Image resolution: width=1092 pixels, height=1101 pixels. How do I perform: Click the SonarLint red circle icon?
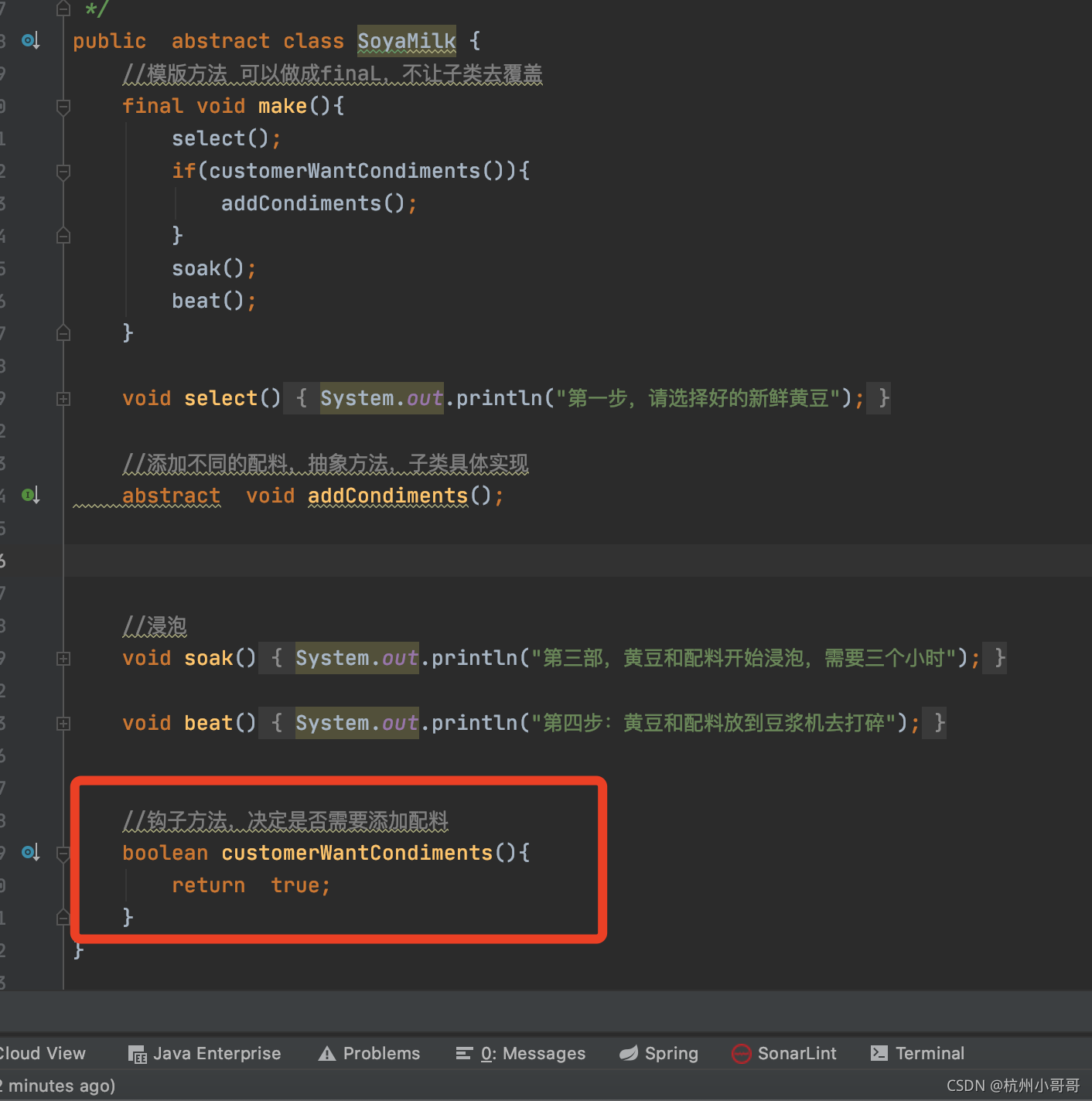pos(741,1054)
